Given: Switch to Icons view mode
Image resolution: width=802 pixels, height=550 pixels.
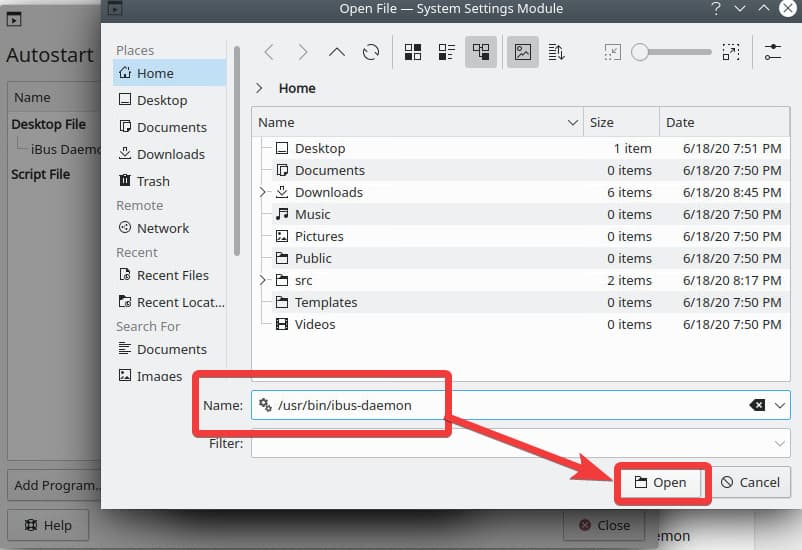Looking at the screenshot, I should click(413, 53).
